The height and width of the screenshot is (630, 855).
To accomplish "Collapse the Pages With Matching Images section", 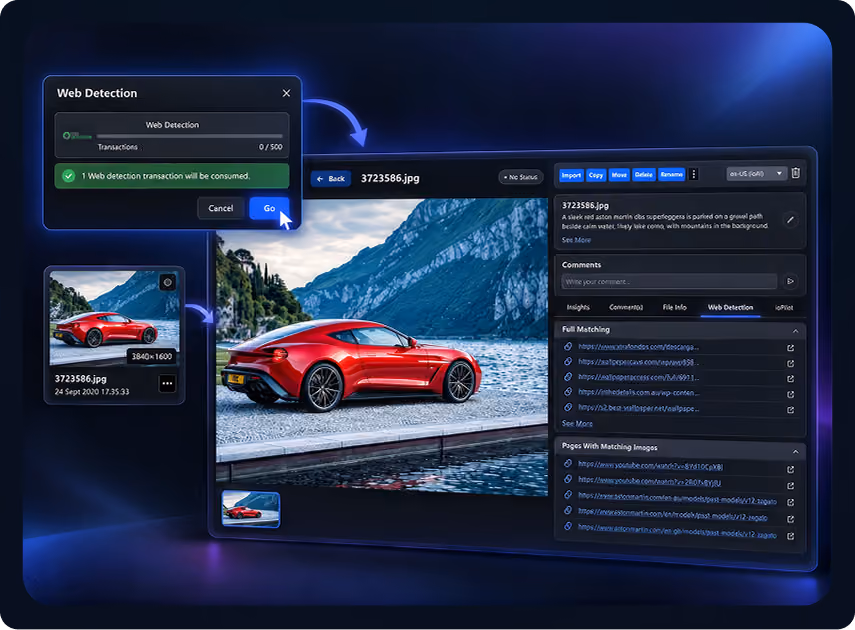I will click(x=796, y=452).
